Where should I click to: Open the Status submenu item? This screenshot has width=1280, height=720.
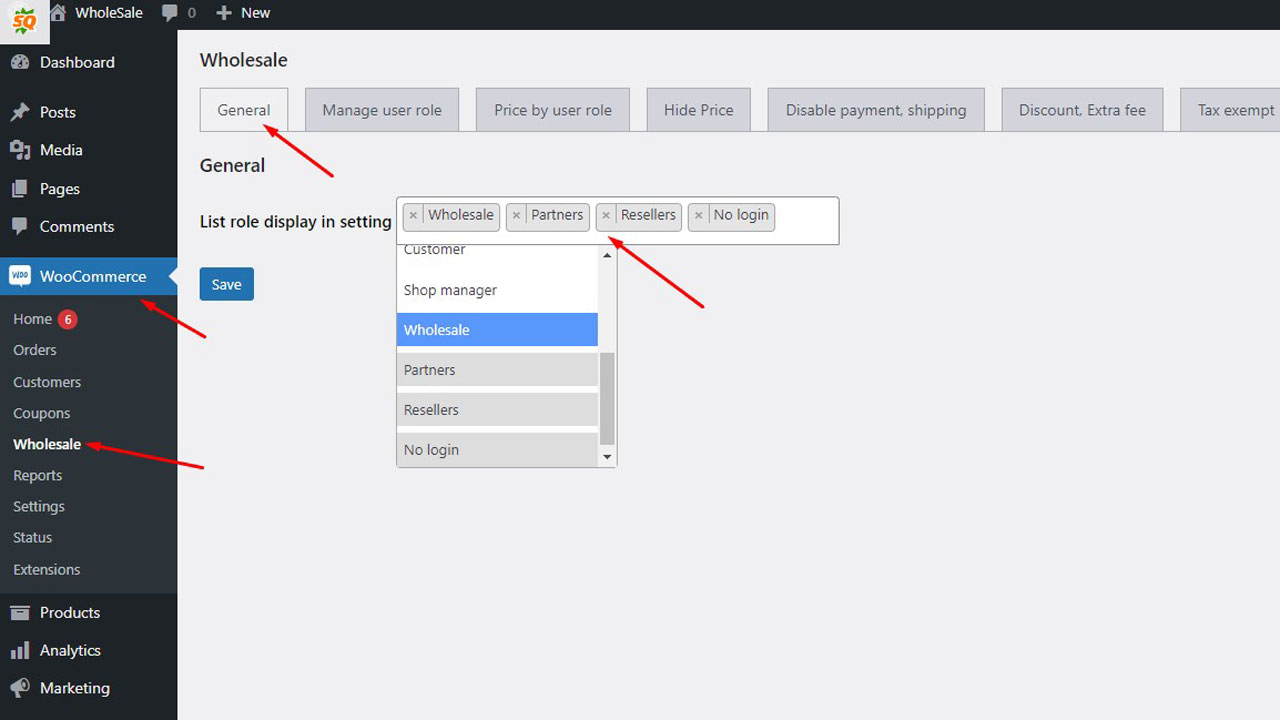[33, 537]
